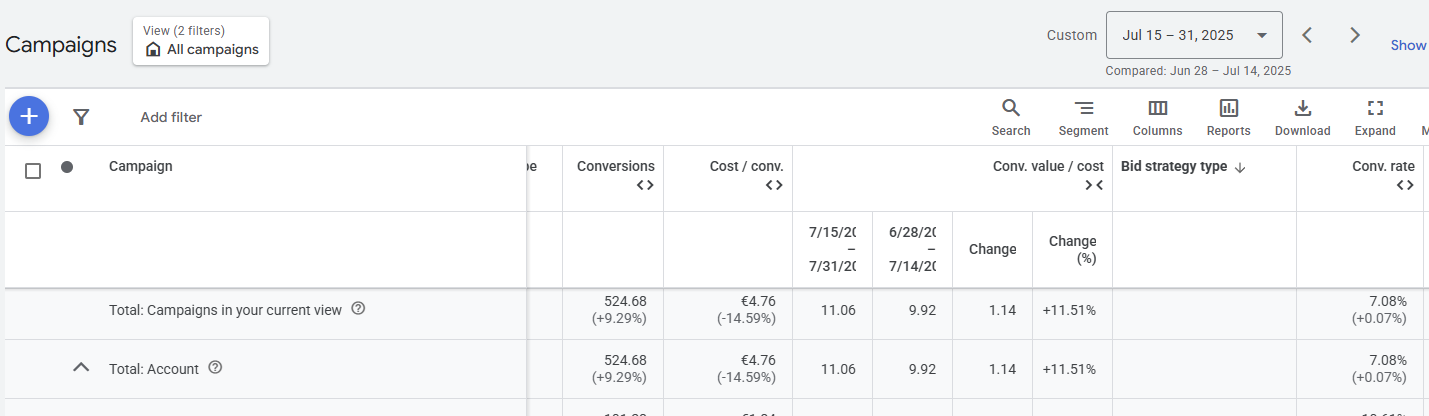Expand the table to full screen
This screenshot has height=416, width=1429.
click(x=1375, y=117)
